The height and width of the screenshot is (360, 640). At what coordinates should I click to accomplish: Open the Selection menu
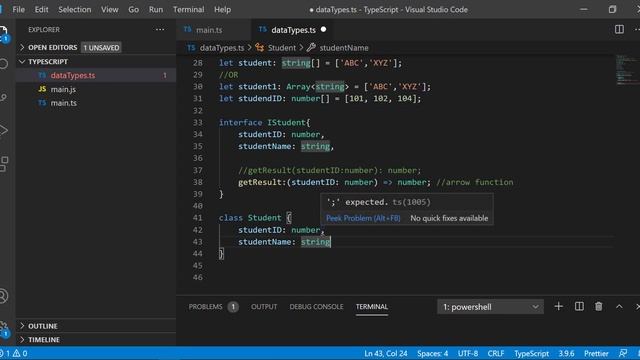click(x=75, y=9)
